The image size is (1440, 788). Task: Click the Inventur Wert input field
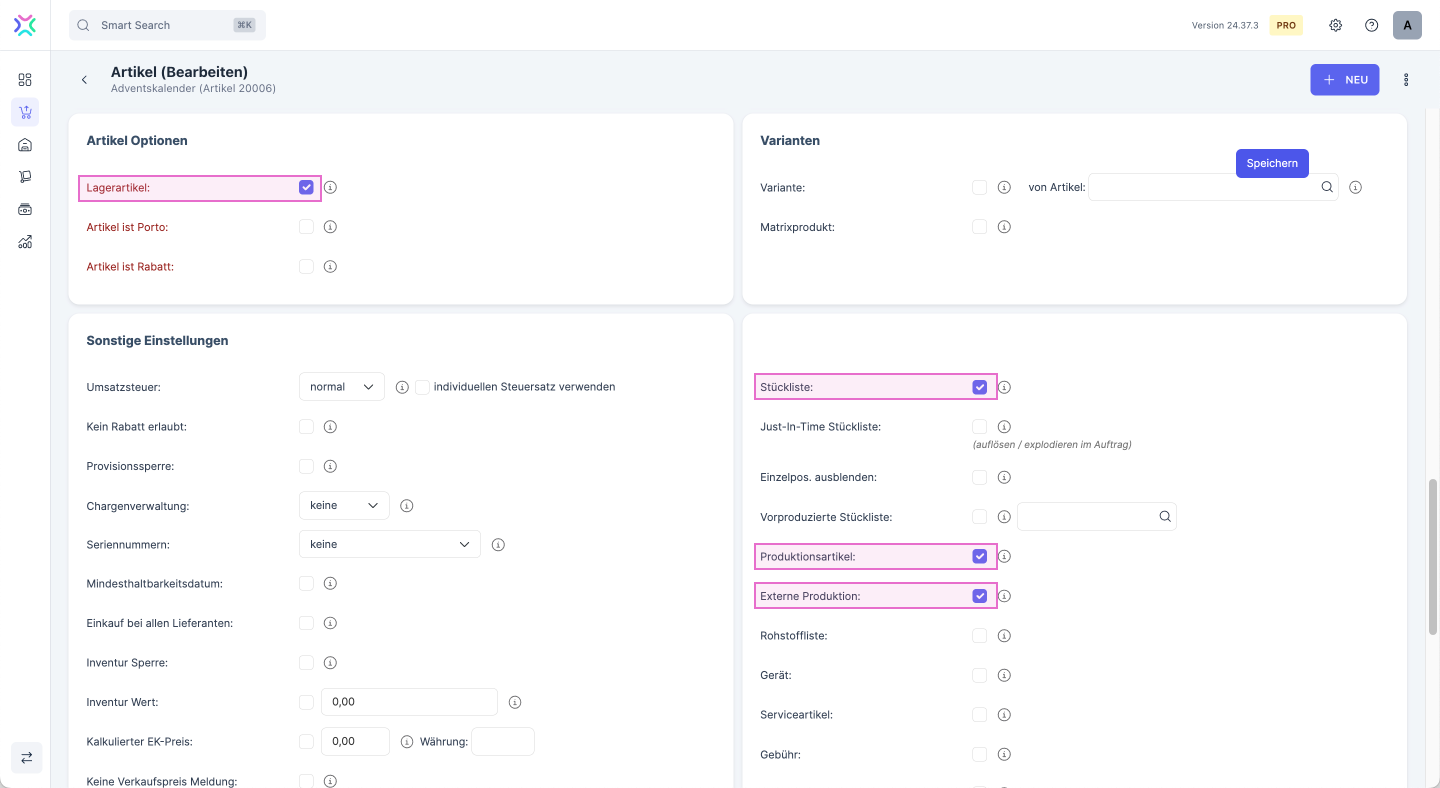click(408, 702)
